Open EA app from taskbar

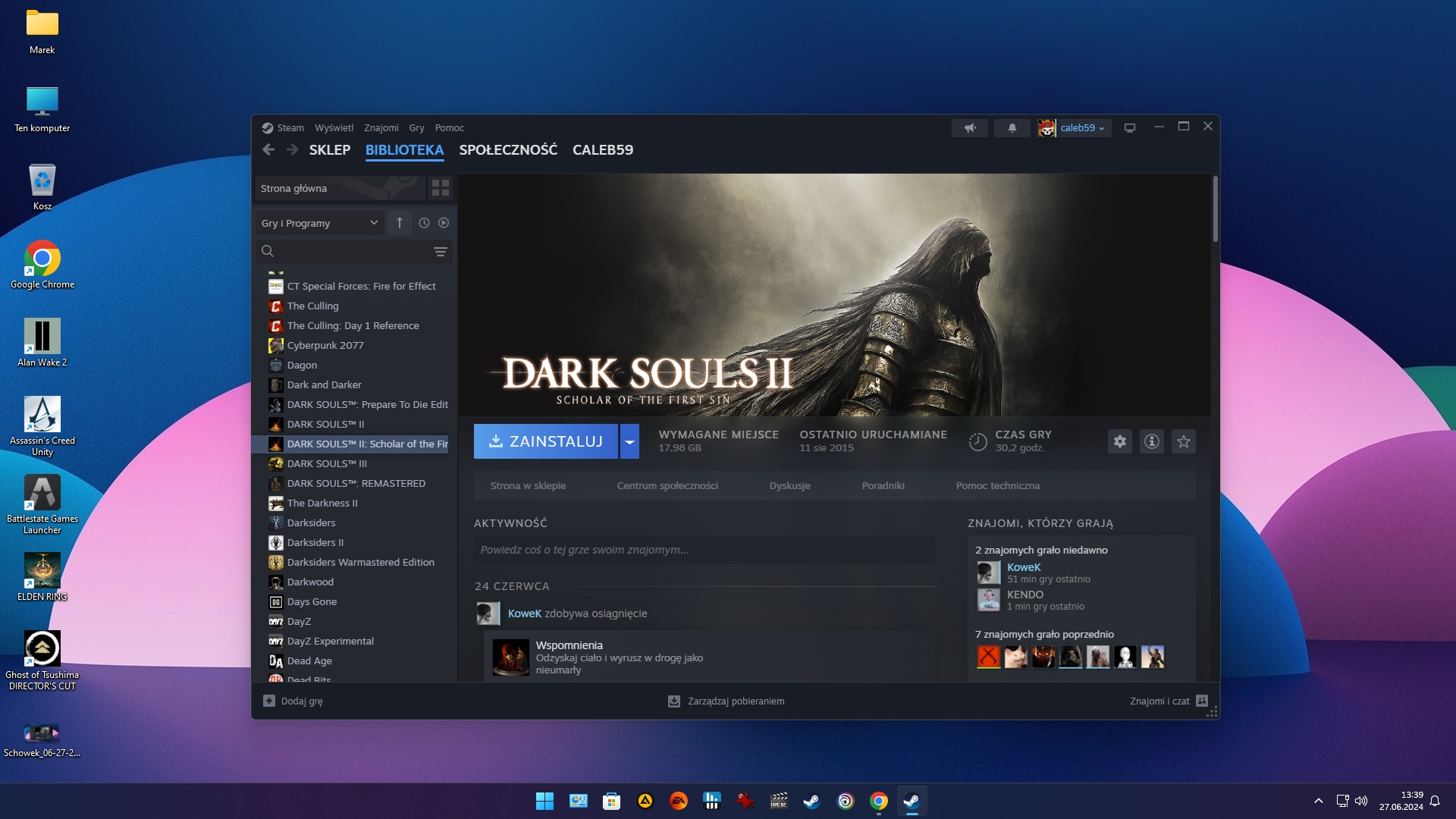coord(679,801)
